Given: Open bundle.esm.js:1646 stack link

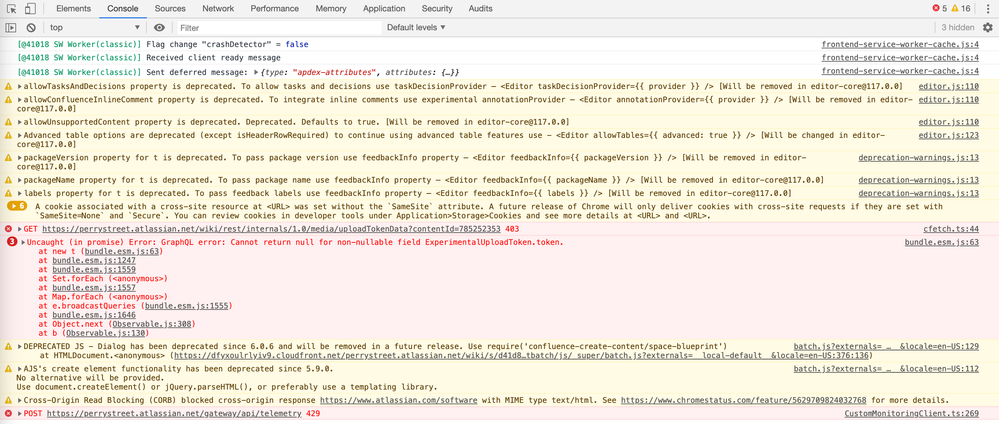Looking at the screenshot, I should tap(94, 315).
